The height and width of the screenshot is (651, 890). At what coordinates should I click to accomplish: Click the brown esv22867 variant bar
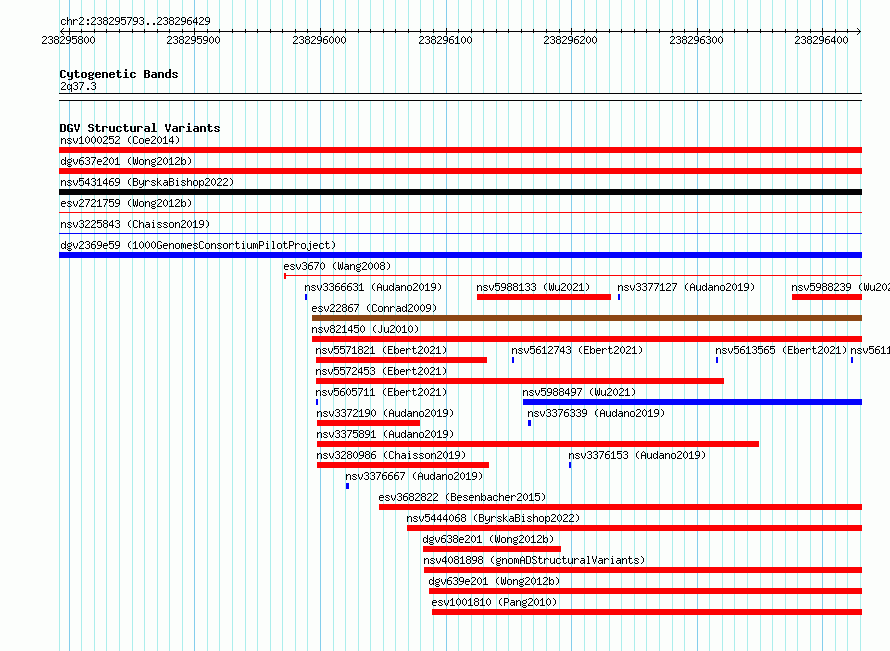click(x=587, y=318)
